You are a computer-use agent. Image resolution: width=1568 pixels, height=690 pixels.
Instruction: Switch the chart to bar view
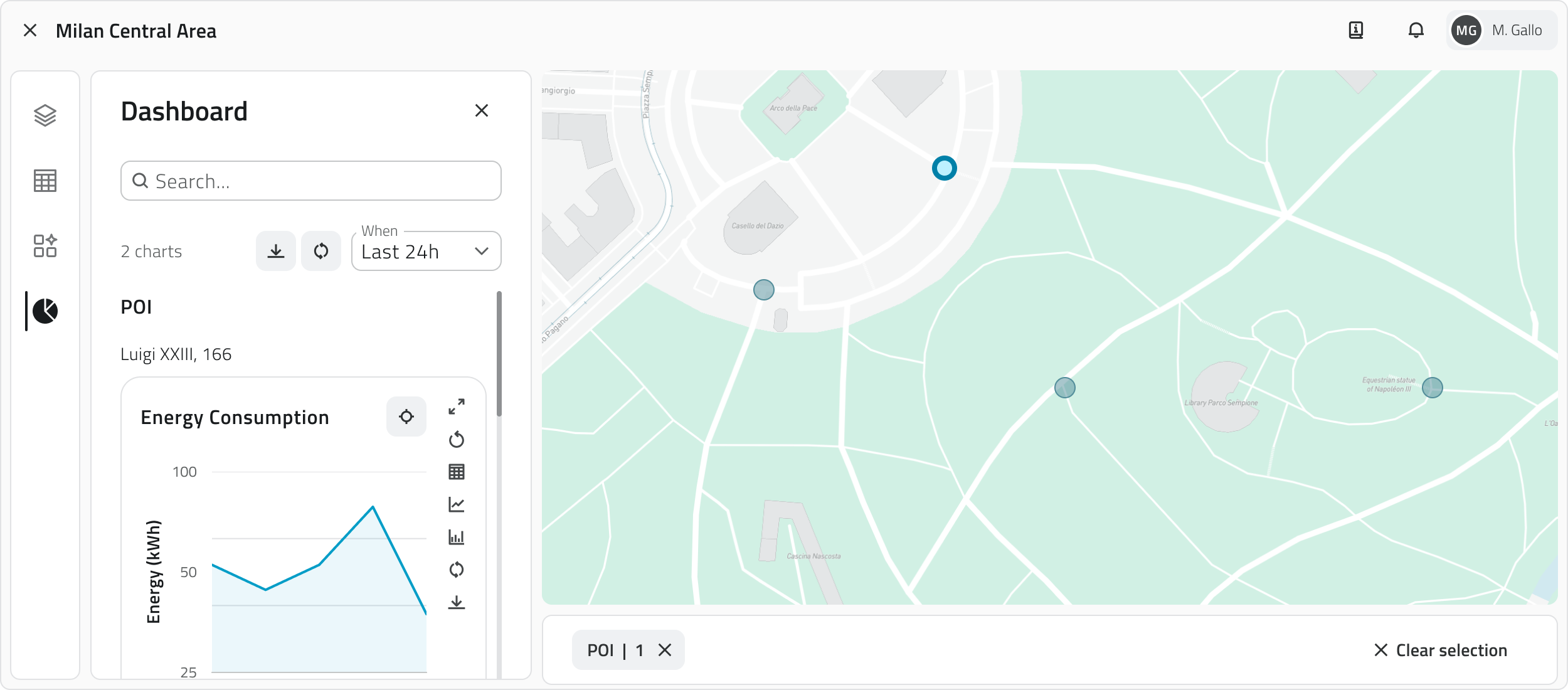point(457,537)
